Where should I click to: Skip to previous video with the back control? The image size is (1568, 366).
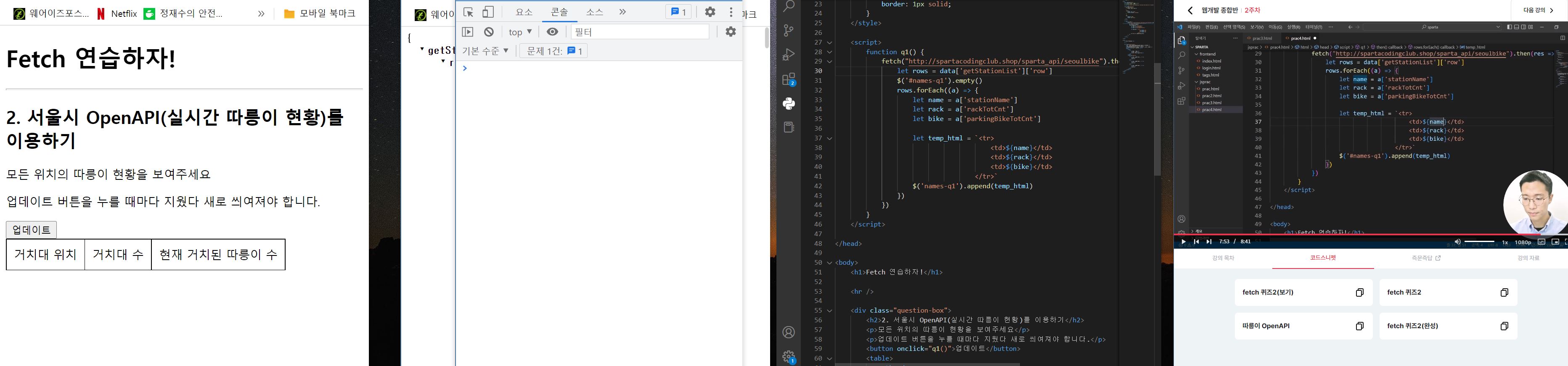(1197, 242)
